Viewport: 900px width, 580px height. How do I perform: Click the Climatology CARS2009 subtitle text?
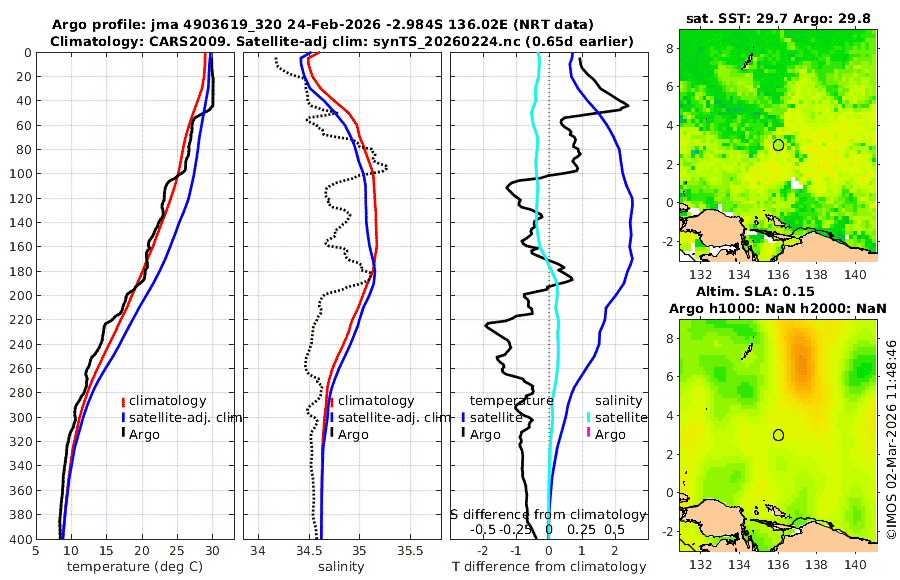342,41
